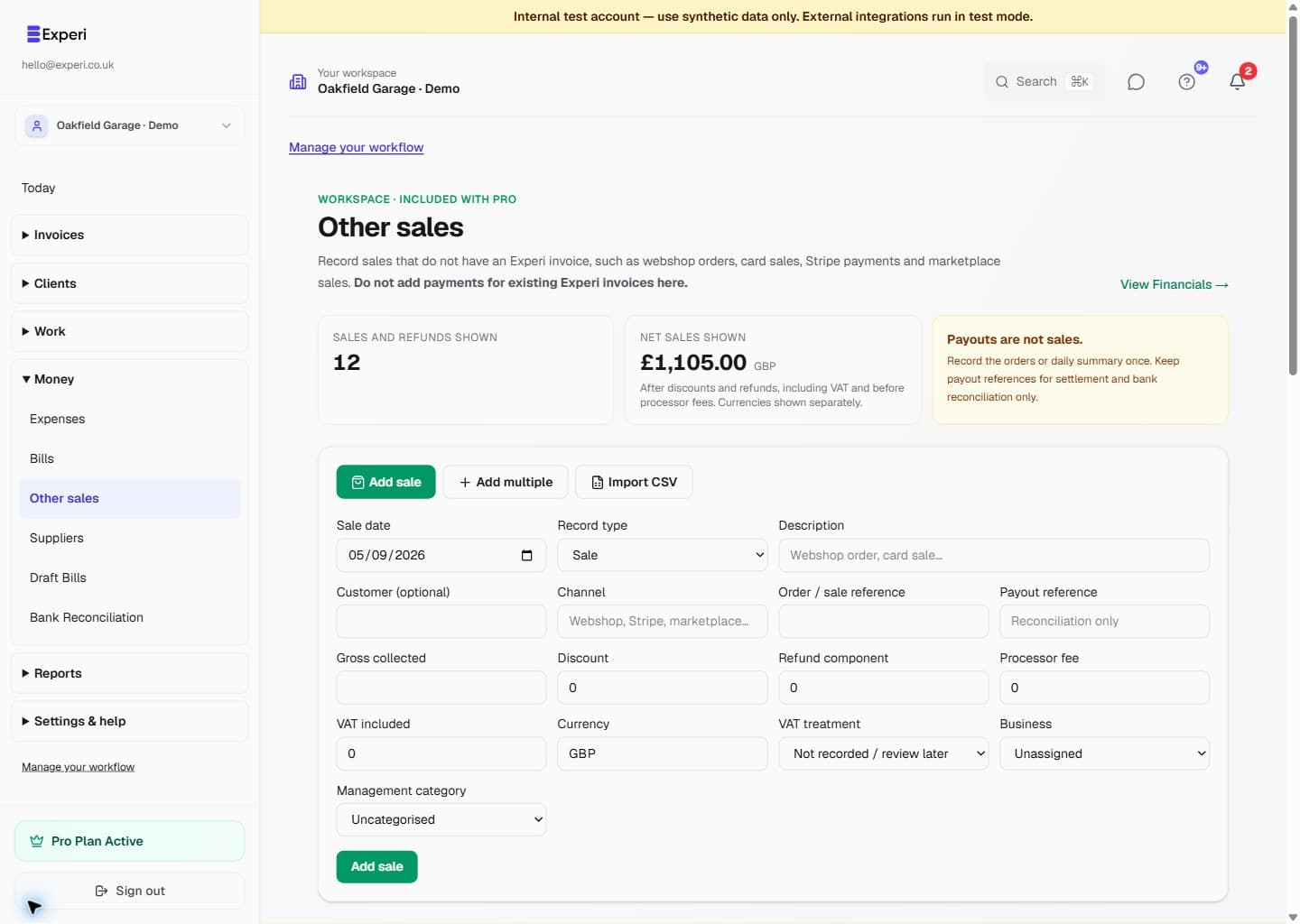The image size is (1300, 924).
Task: Submit the form with bottom Add sale button
Action: [x=377, y=866]
